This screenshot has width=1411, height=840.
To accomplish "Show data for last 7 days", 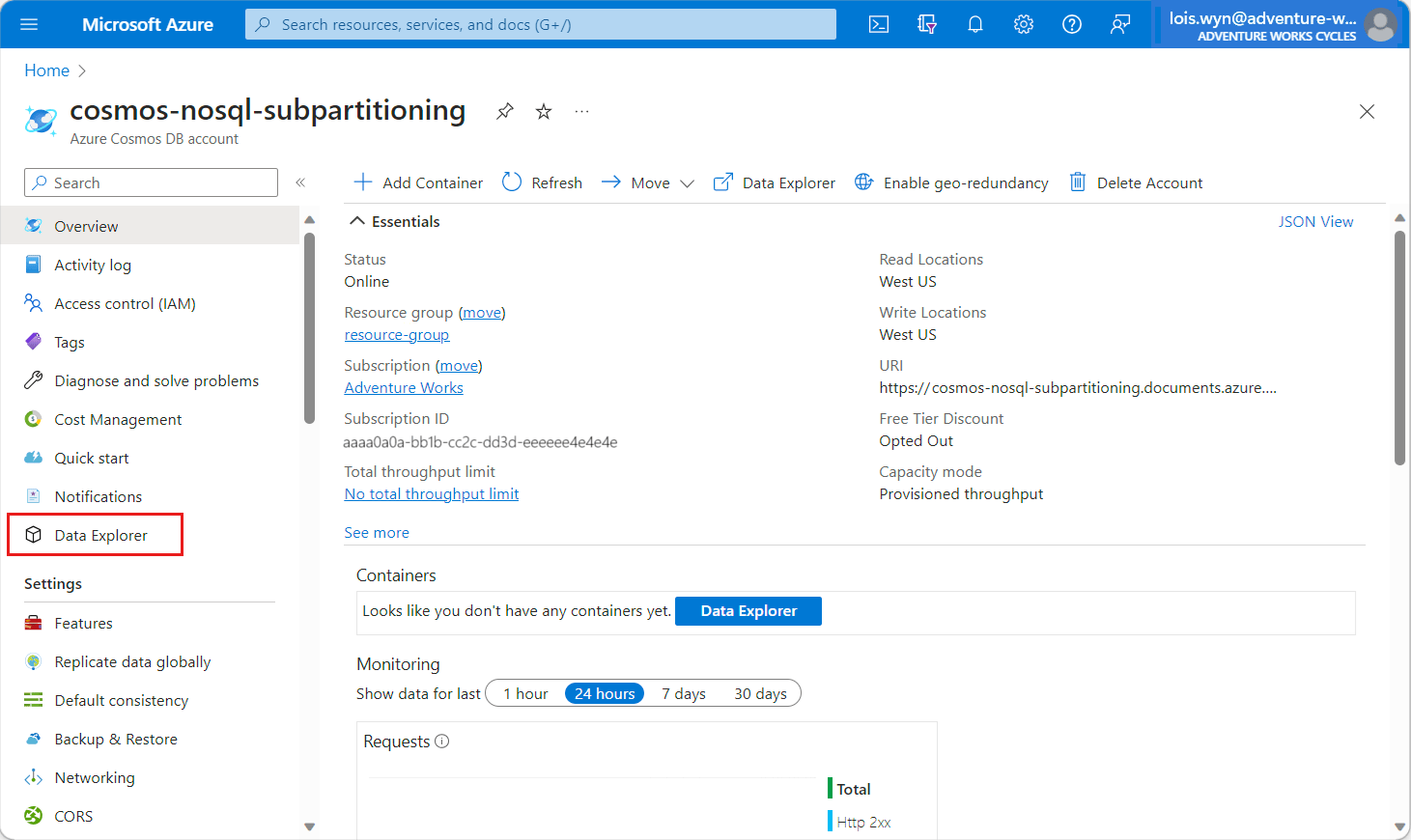I will [x=684, y=693].
